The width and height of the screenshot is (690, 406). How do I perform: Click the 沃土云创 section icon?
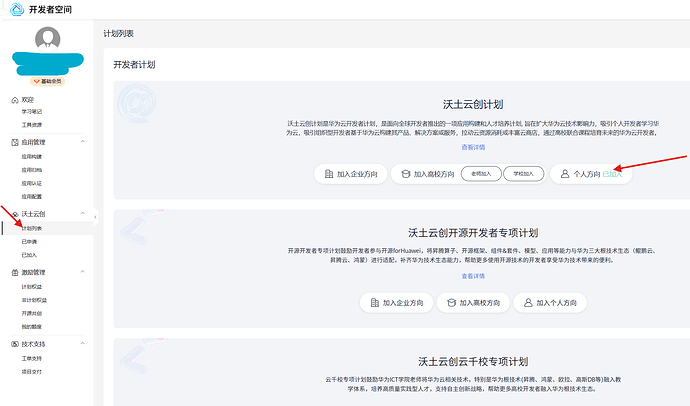(x=15, y=214)
